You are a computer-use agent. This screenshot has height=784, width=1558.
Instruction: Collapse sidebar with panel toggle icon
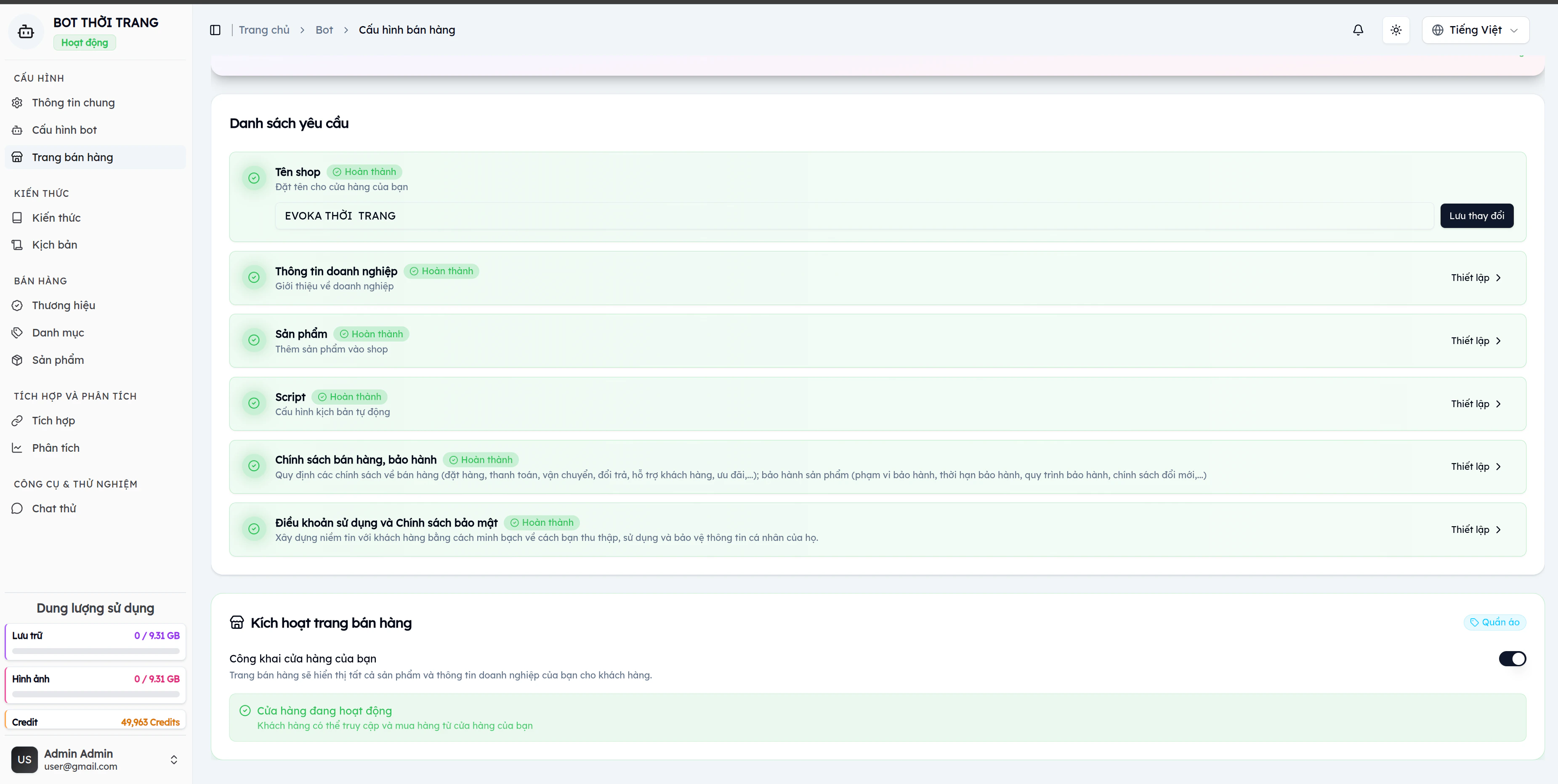(215, 30)
